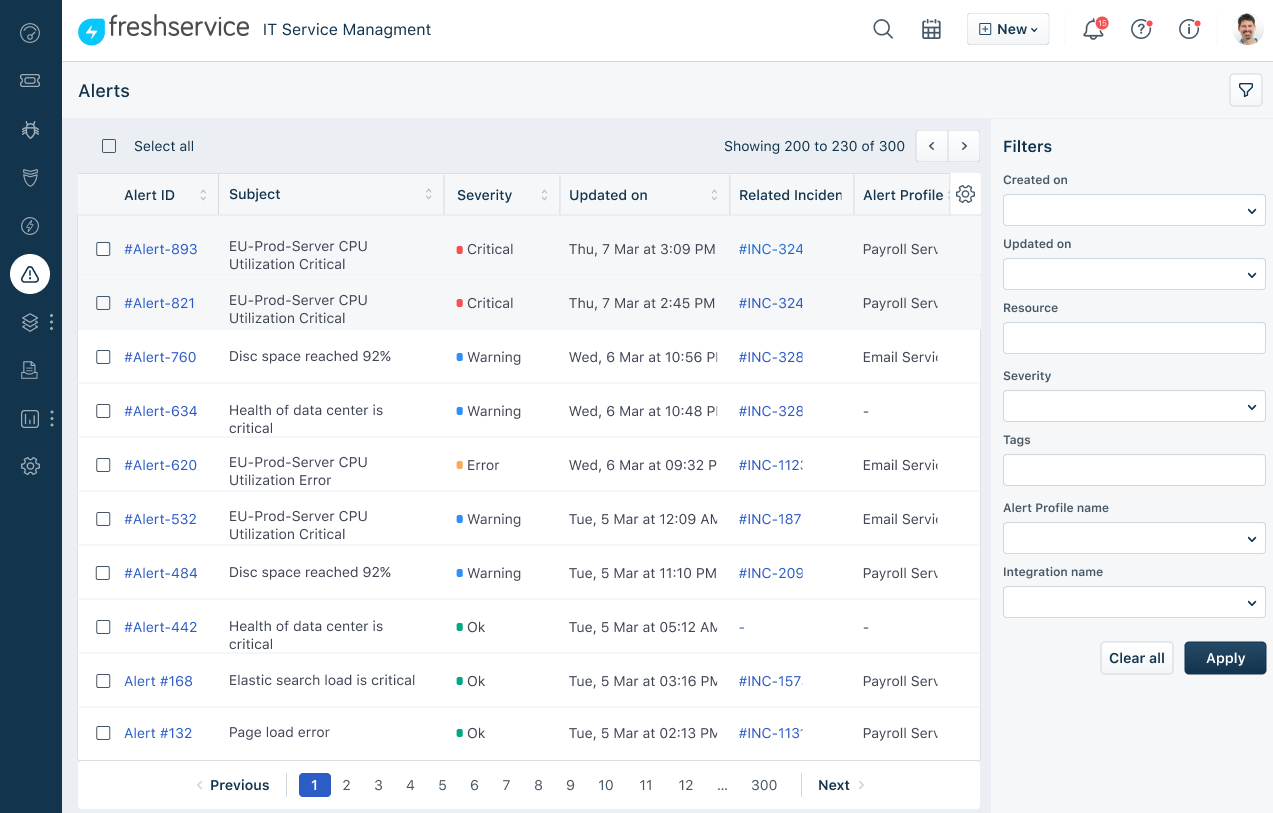Open the tickets icon in the sidebar
This screenshot has height=813, width=1273.
[x=30, y=81]
